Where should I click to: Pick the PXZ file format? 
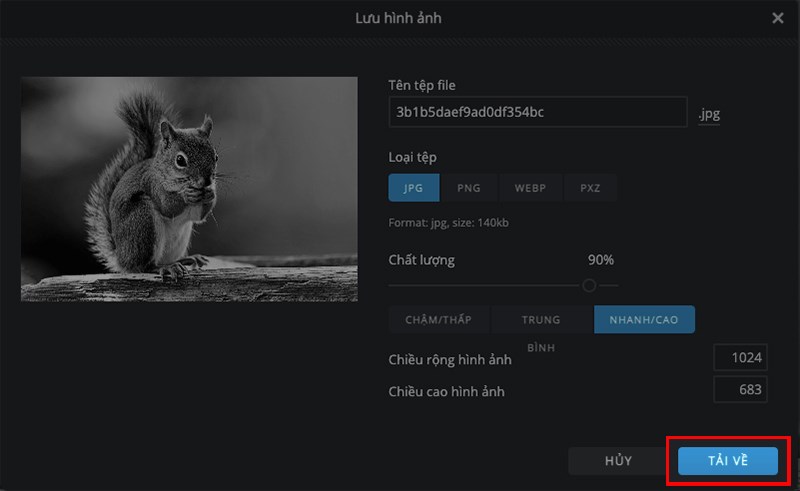click(590, 187)
